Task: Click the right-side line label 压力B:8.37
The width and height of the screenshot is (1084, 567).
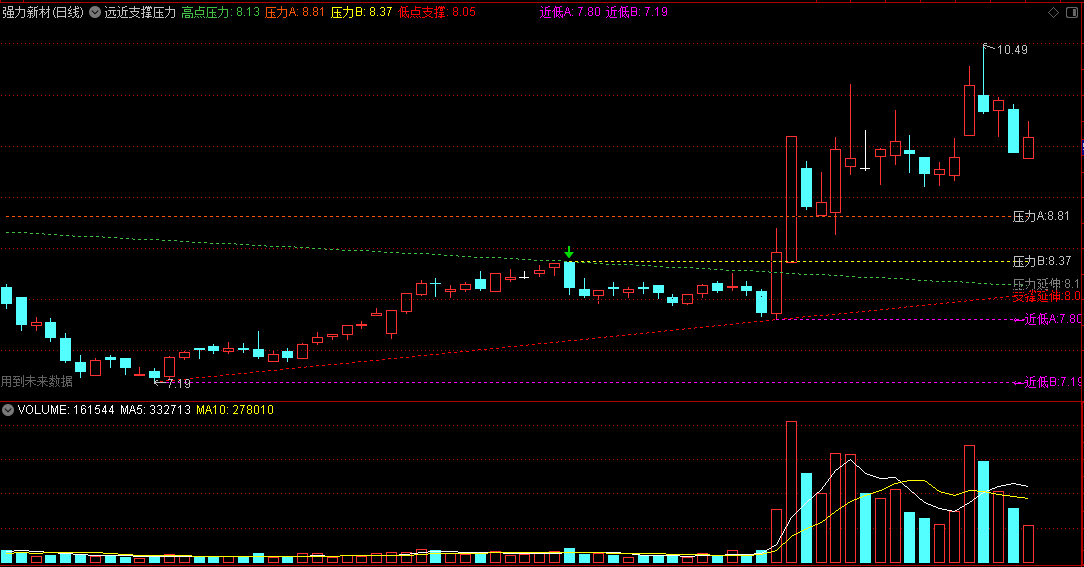Action: (x=1042, y=261)
